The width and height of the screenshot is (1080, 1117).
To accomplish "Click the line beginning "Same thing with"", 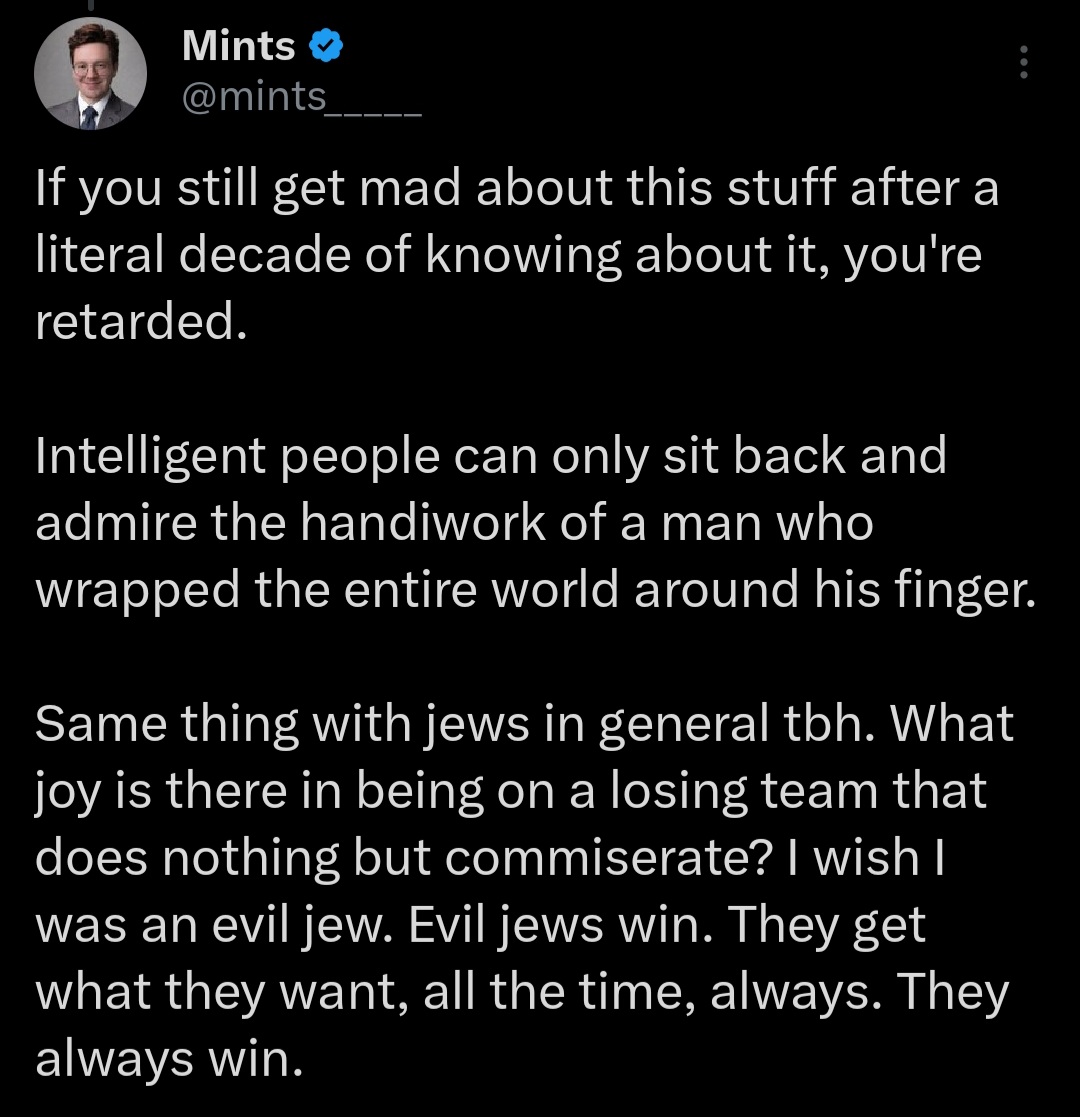I will 525,725.
